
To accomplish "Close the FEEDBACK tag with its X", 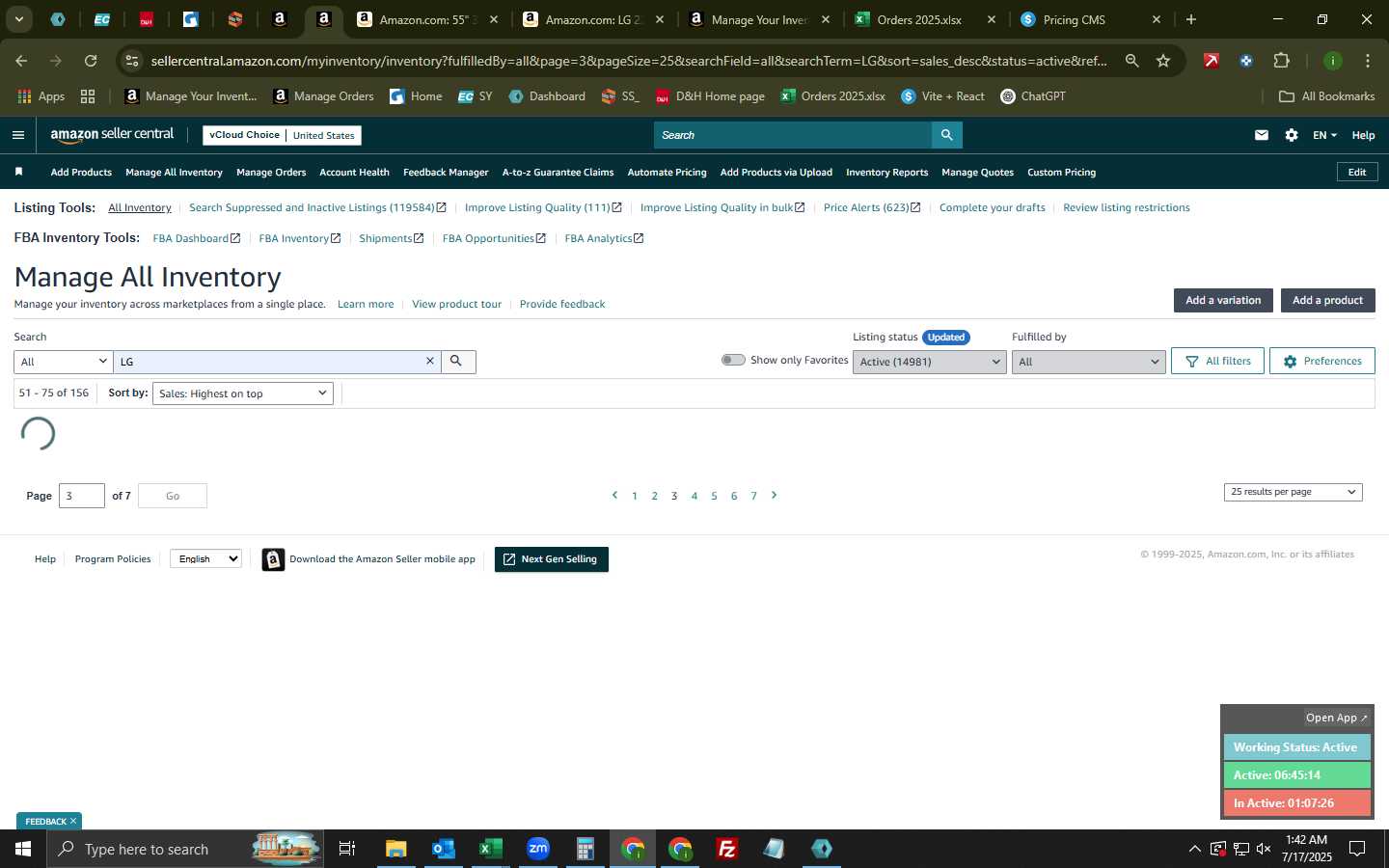I will coord(72,821).
